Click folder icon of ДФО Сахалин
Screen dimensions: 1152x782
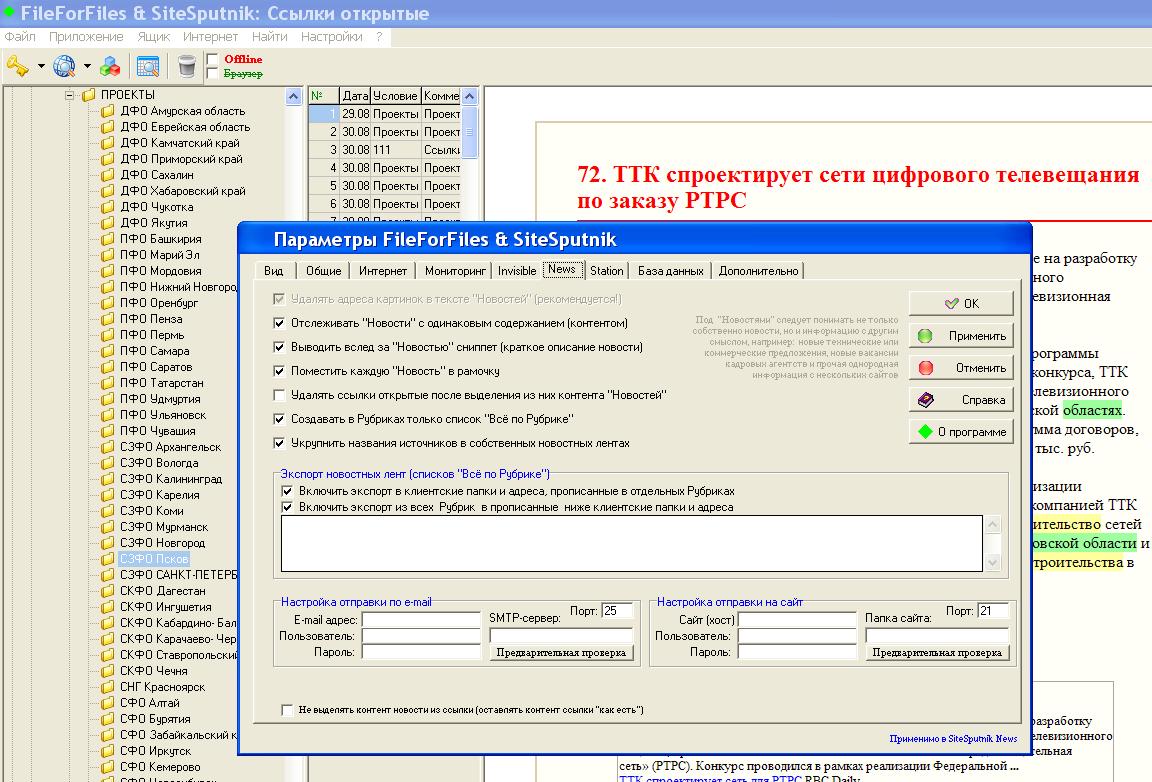108,175
